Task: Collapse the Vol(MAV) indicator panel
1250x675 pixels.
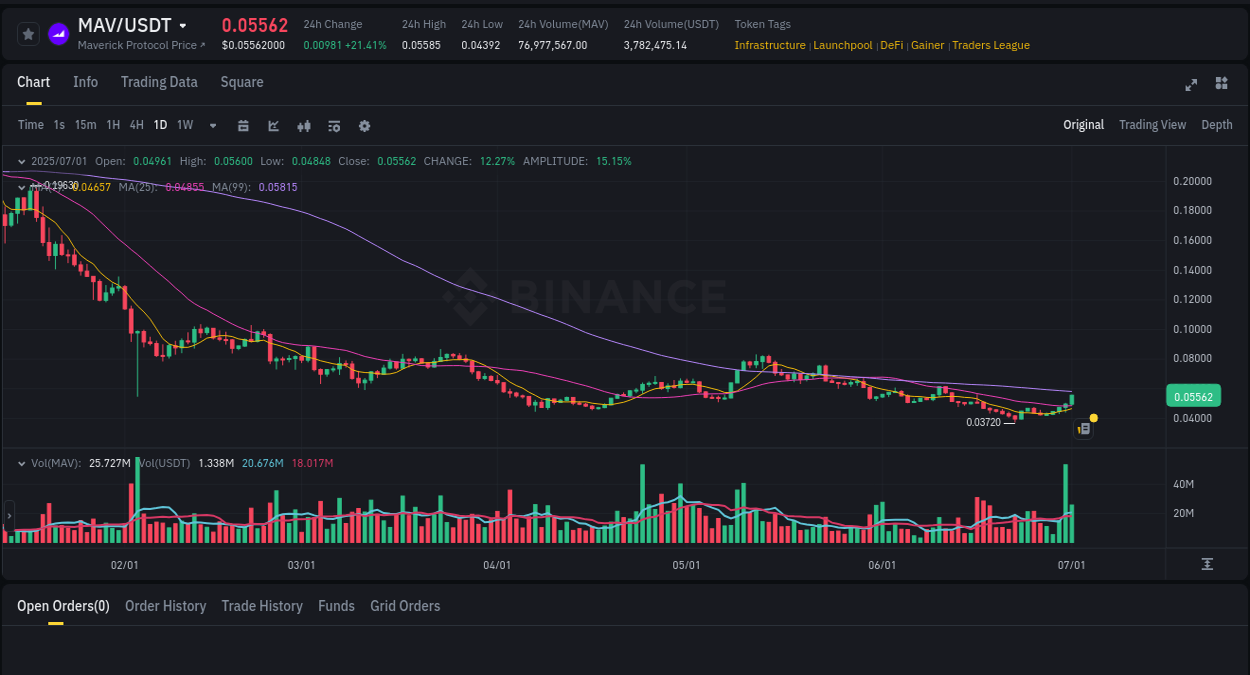Action: point(21,463)
